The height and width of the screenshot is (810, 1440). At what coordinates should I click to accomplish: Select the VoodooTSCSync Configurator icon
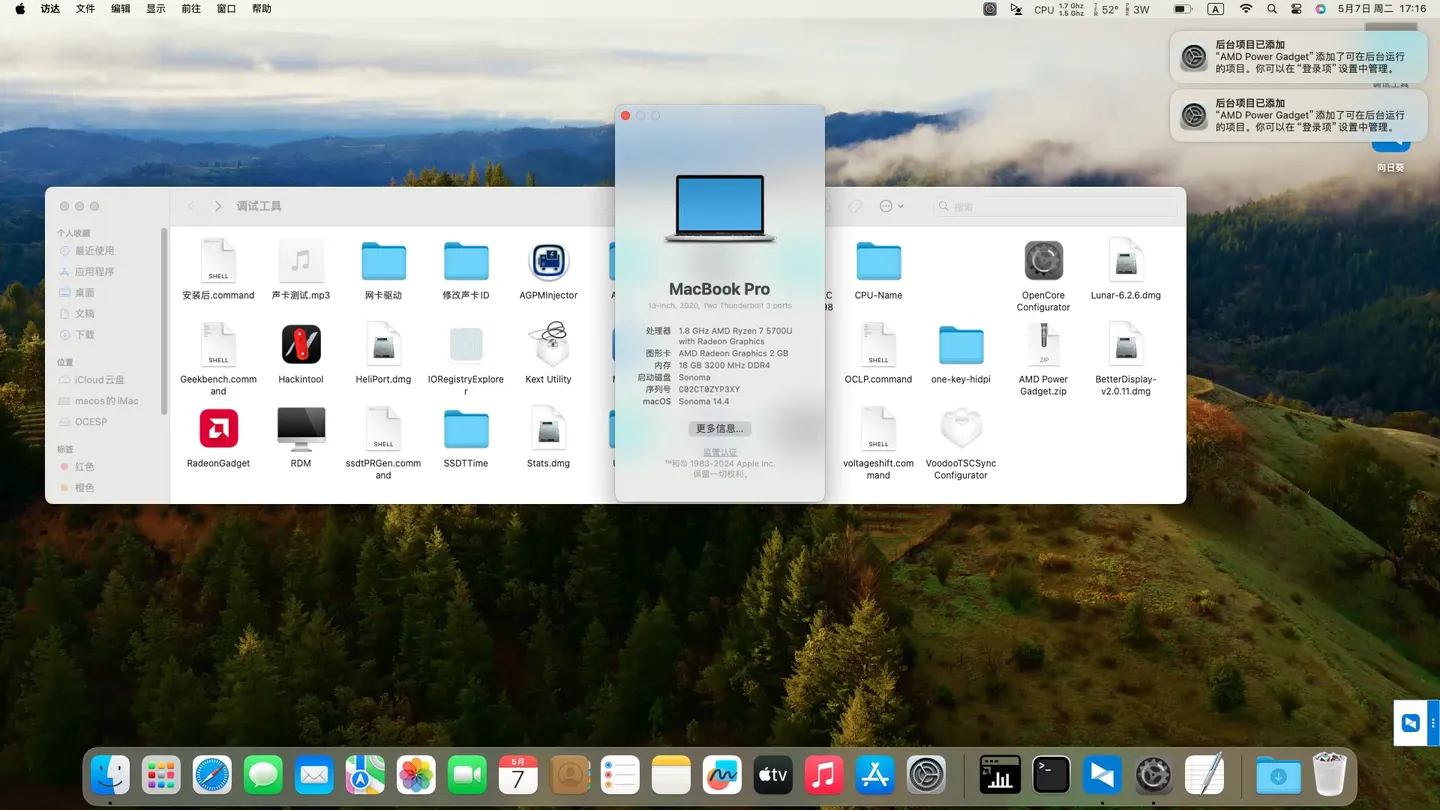960,430
